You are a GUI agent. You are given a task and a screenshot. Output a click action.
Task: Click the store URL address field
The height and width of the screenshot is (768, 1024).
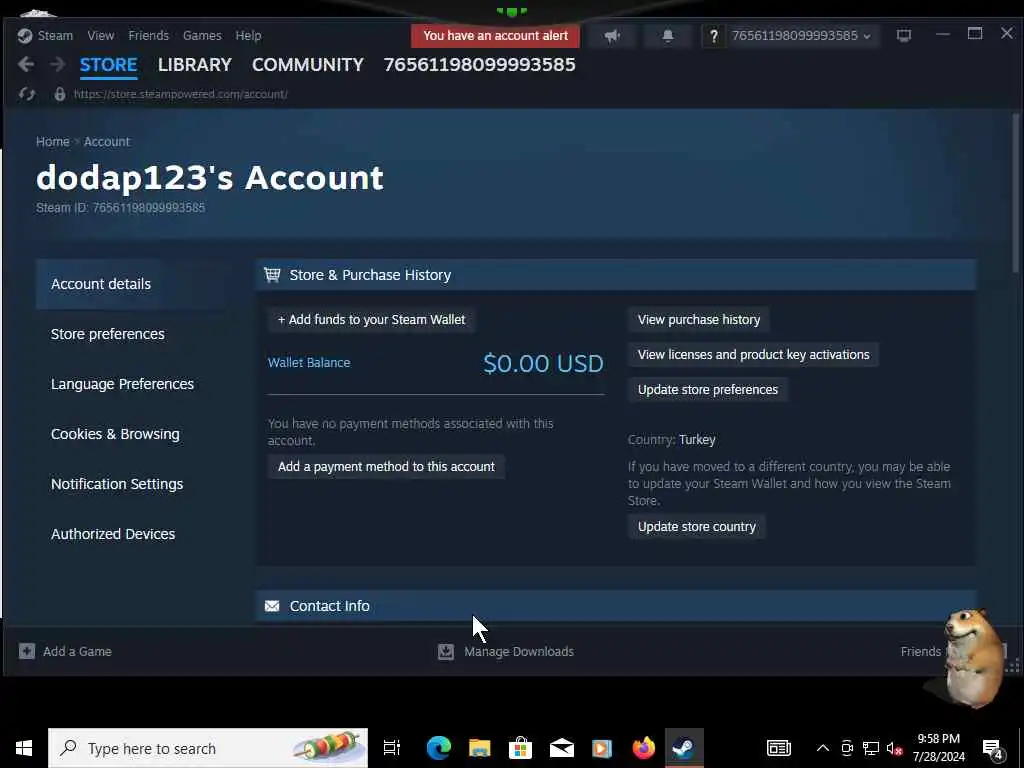click(180, 94)
